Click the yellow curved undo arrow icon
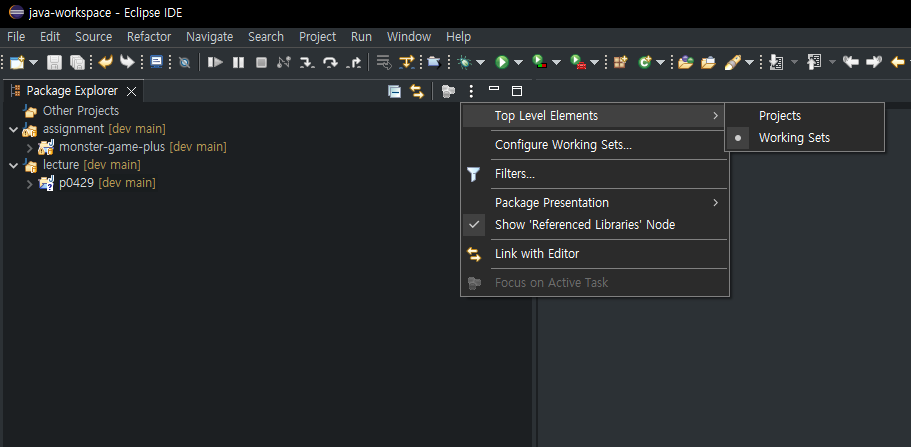Image resolution: width=911 pixels, height=447 pixels. click(x=106, y=62)
